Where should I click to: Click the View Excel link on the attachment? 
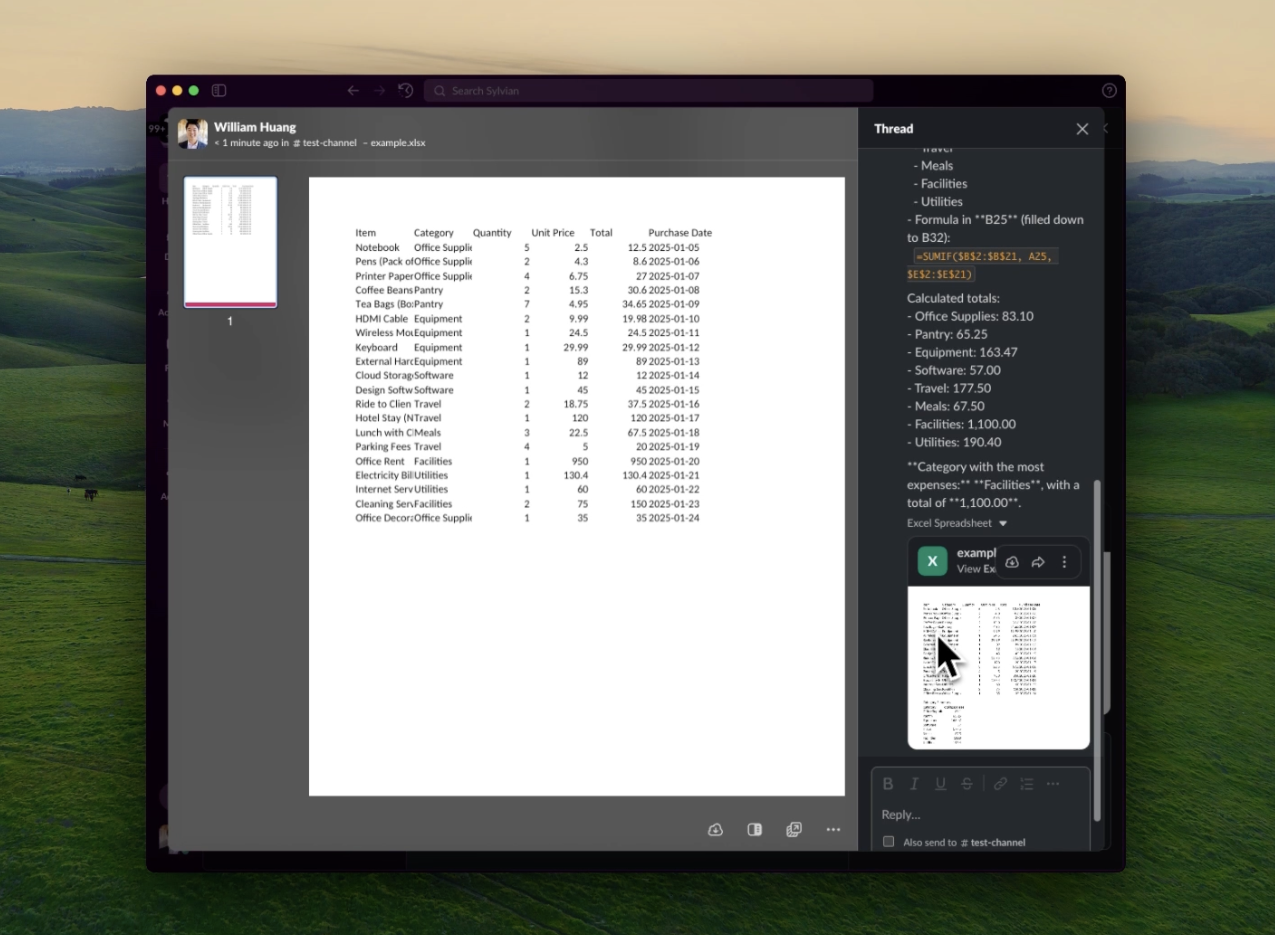tap(975, 570)
